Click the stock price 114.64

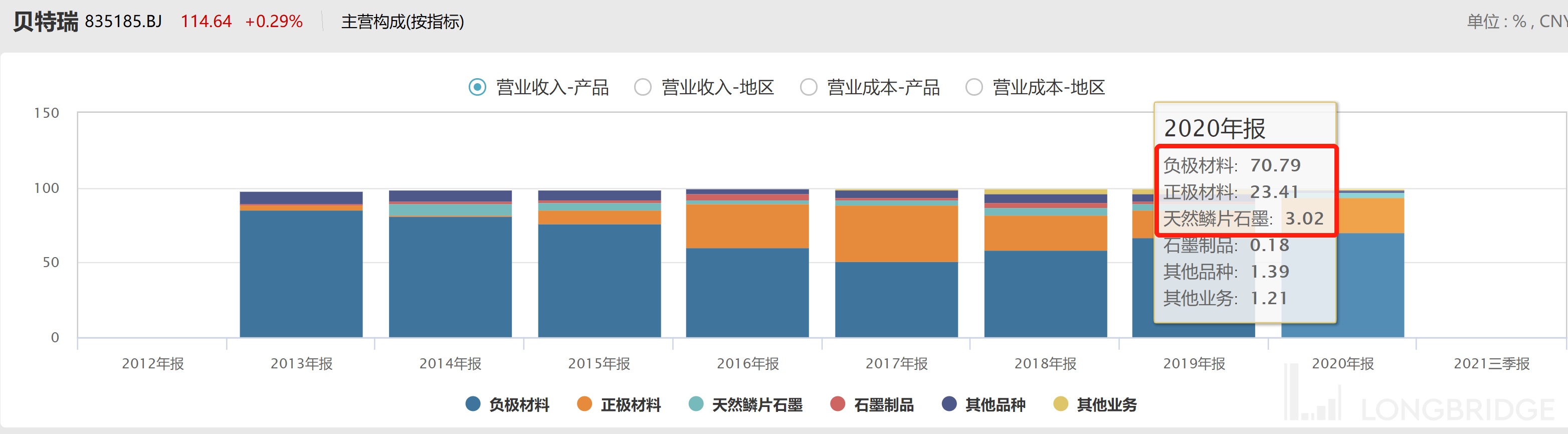(x=206, y=22)
